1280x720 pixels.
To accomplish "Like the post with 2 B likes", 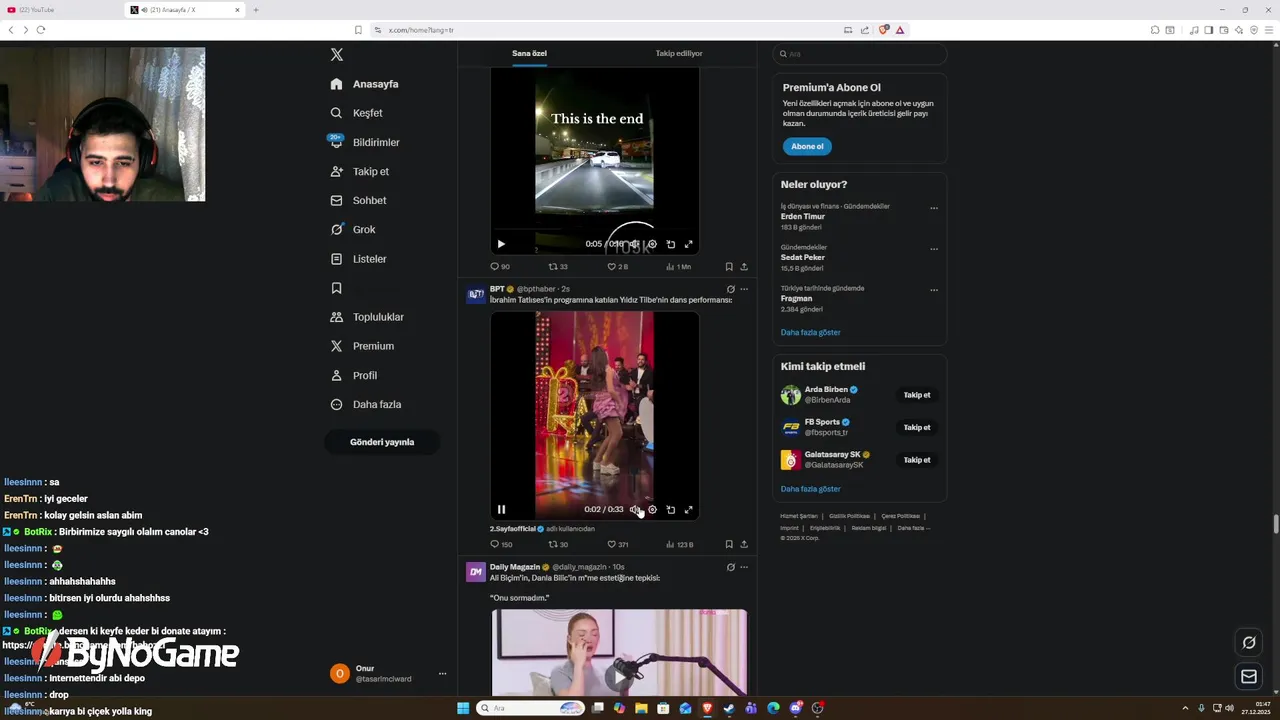I will [617, 267].
